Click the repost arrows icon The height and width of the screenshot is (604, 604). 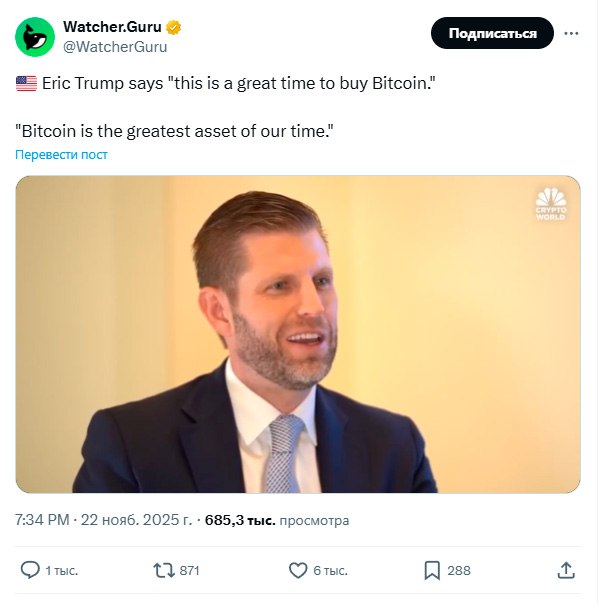[x=164, y=570]
